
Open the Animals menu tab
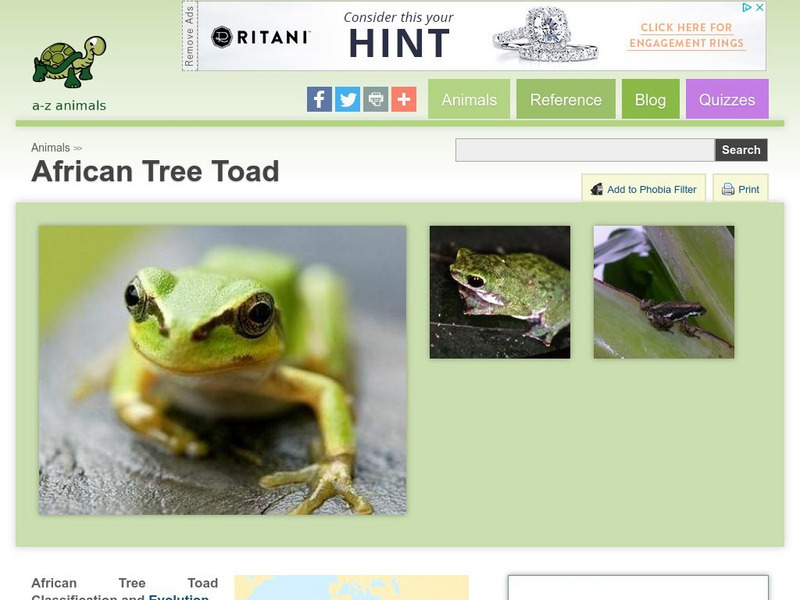[x=469, y=99]
